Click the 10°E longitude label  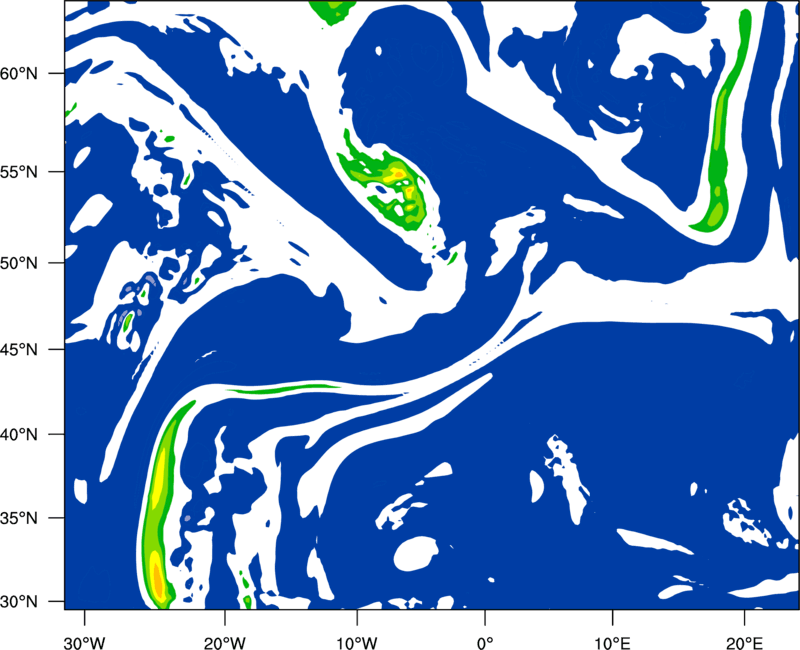click(612, 643)
